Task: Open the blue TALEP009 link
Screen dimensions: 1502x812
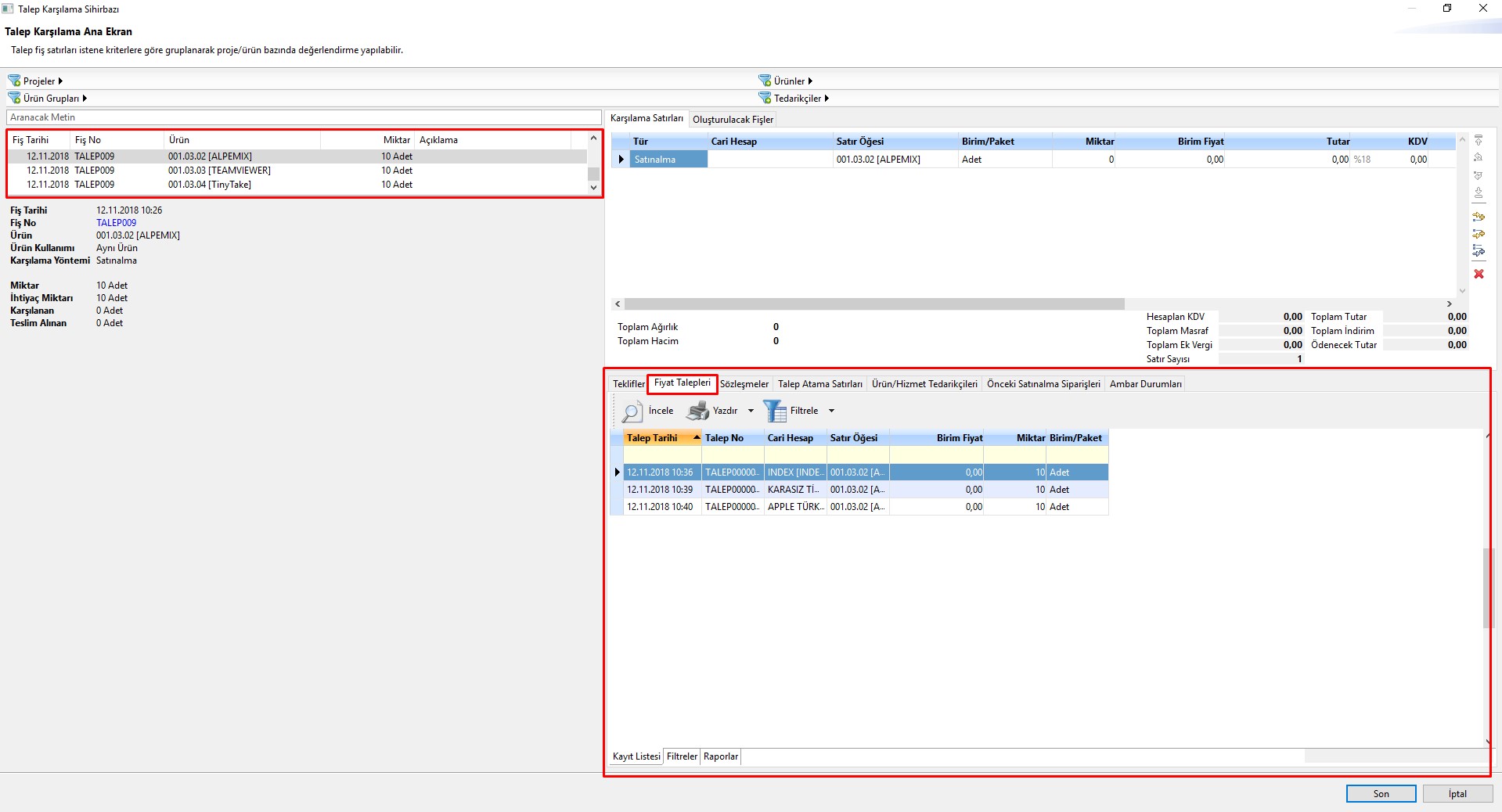Action: [x=116, y=223]
